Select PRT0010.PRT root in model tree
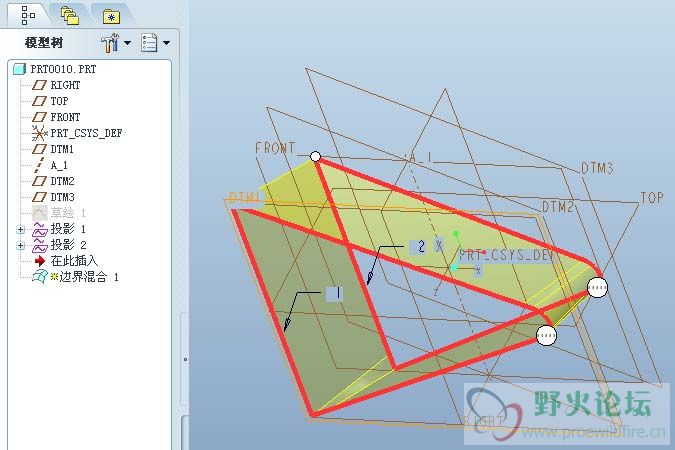 [63, 69]
